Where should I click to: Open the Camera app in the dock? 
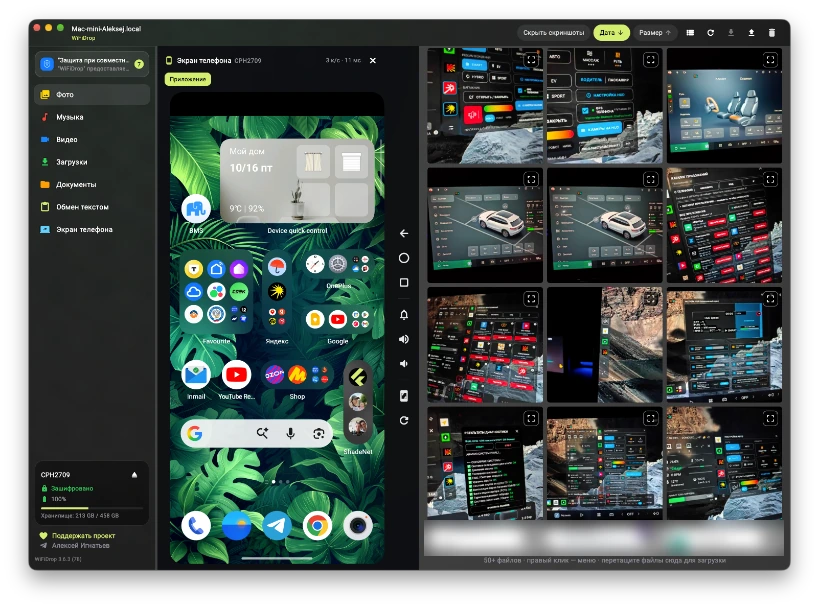(x=358, y=525)
